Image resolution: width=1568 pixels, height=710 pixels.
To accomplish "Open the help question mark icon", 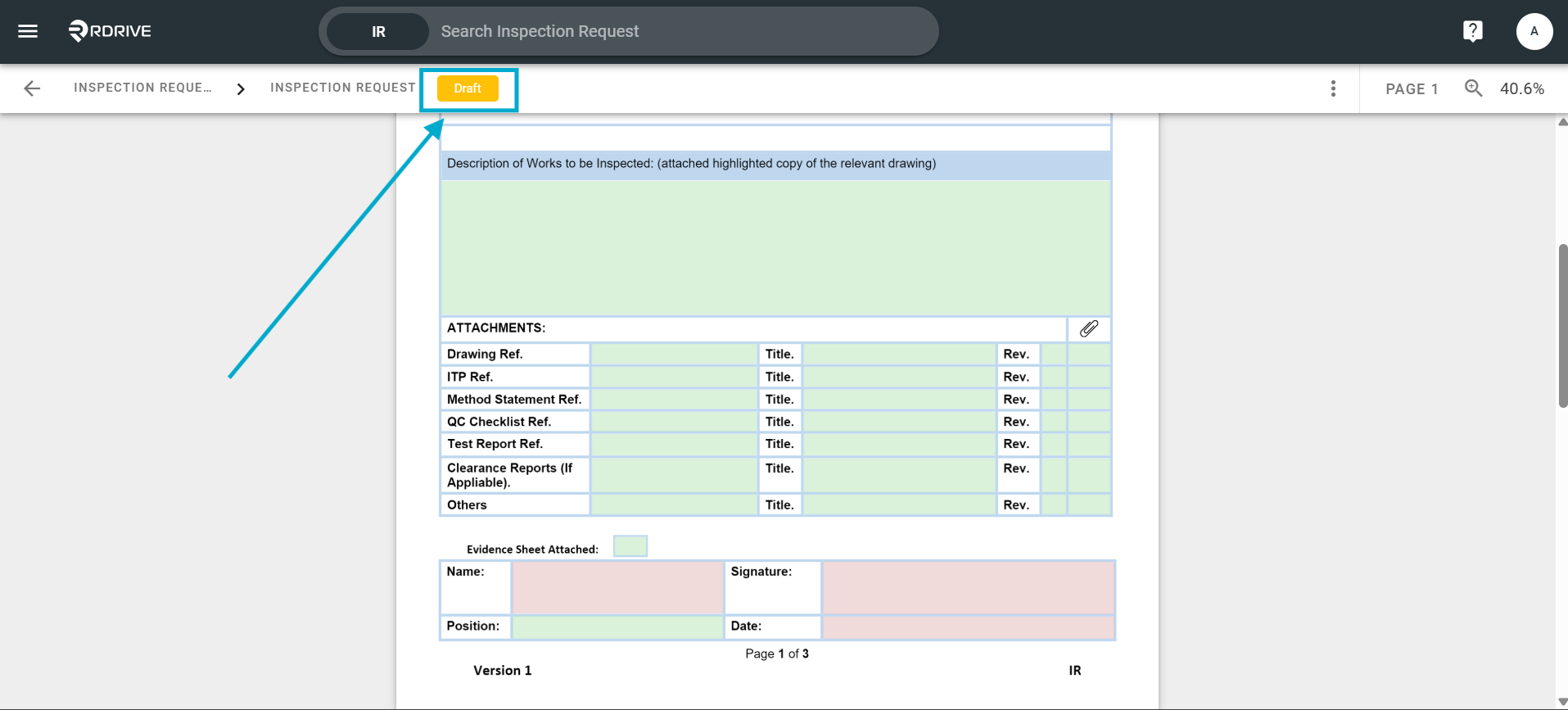I will click(x=1472, y=31).
